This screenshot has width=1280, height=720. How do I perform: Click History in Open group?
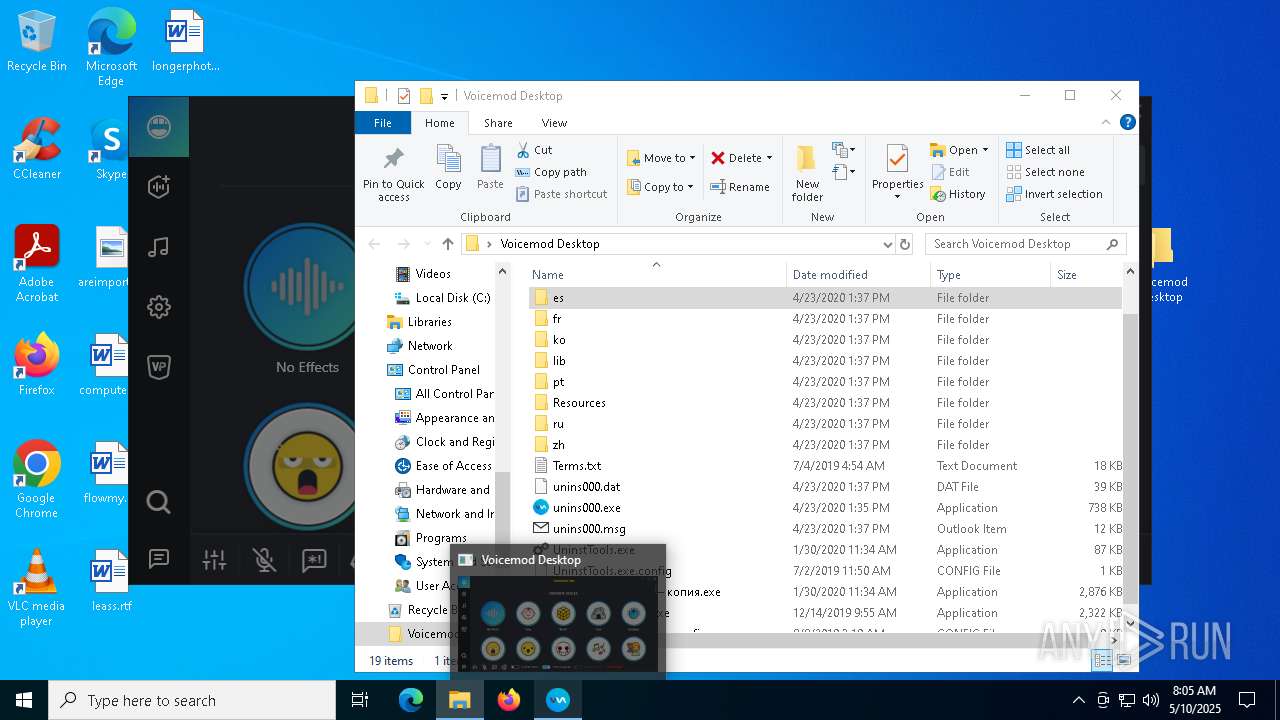[958, 194]
